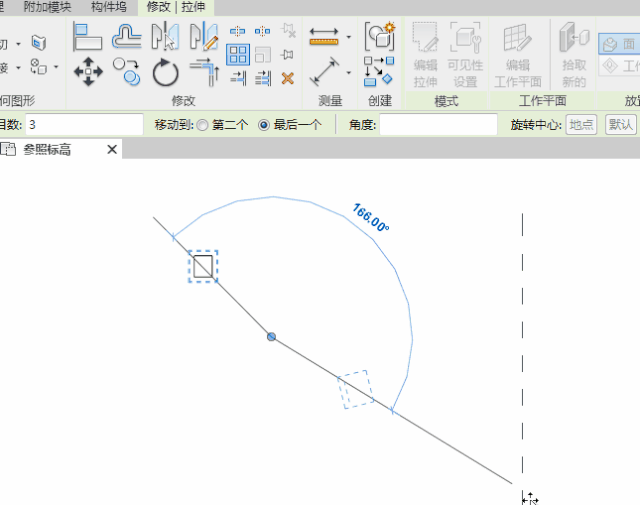Click the 166.00° angle dimension text
This screenshot has width=640, height=505.
371,218
